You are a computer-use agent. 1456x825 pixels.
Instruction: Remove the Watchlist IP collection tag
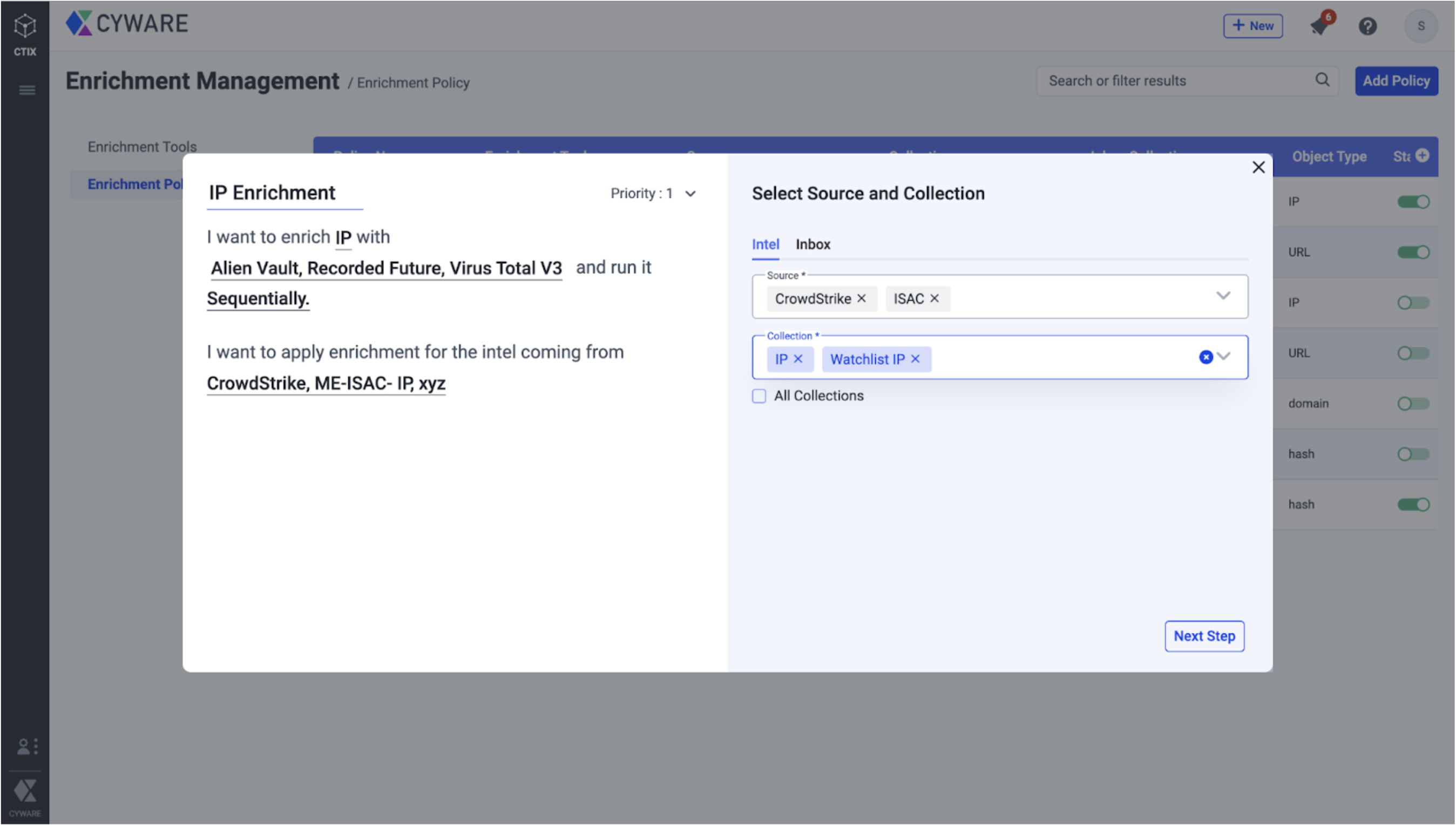(x=915, y=359)
